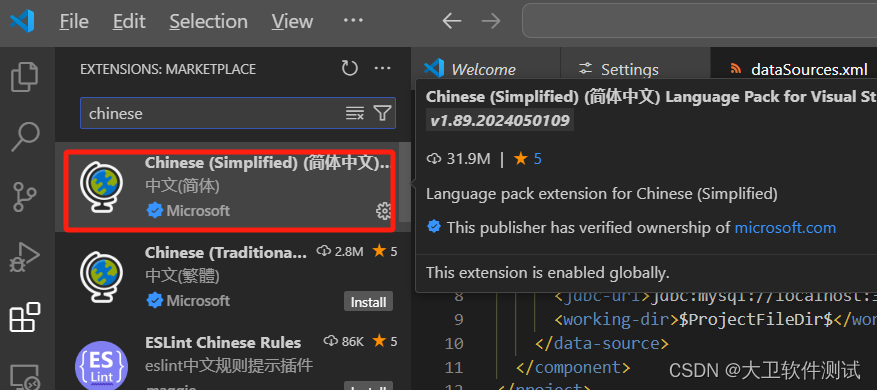Go forward with the navigation arrow
Screen dimensions: 877x390
tap(491, 21)
